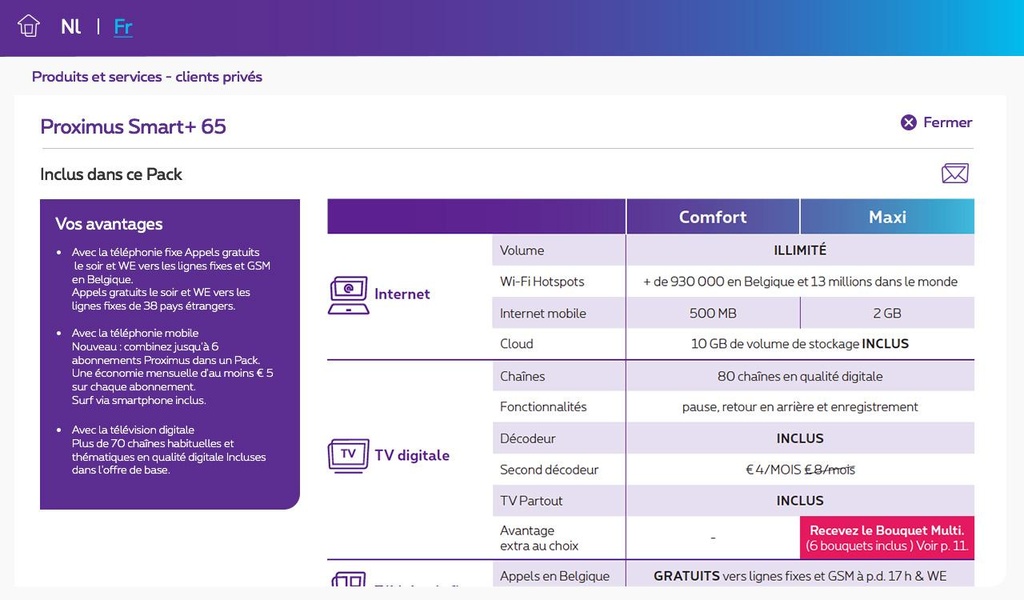This screenshot has height=600, width=1024.
Task: Select the Maxi column header
Action: pyautogui.click(x=887, y=217)
